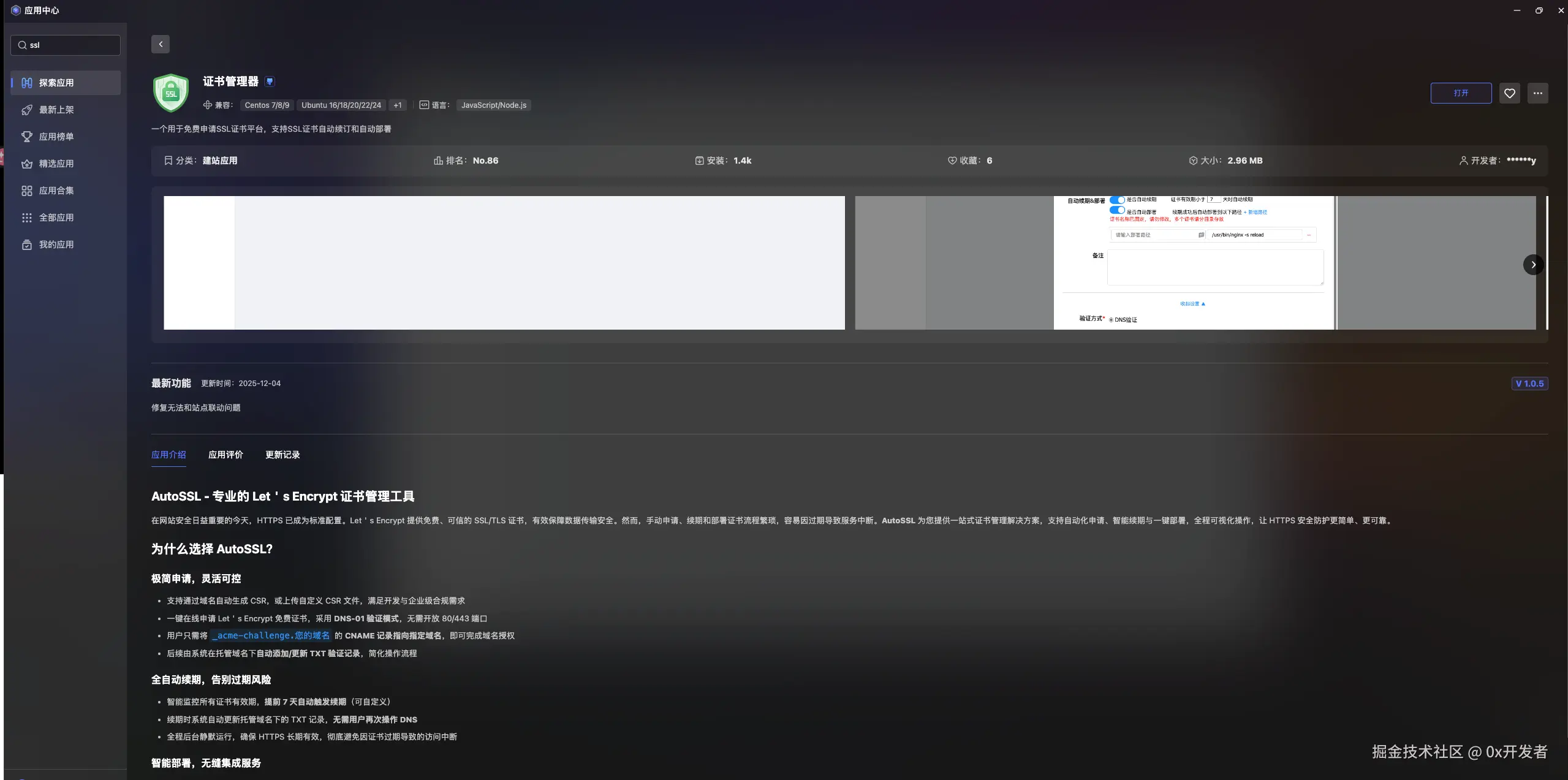1568x780 pixels.
Task: Click the back arrow button
Action: click(161, 44)
